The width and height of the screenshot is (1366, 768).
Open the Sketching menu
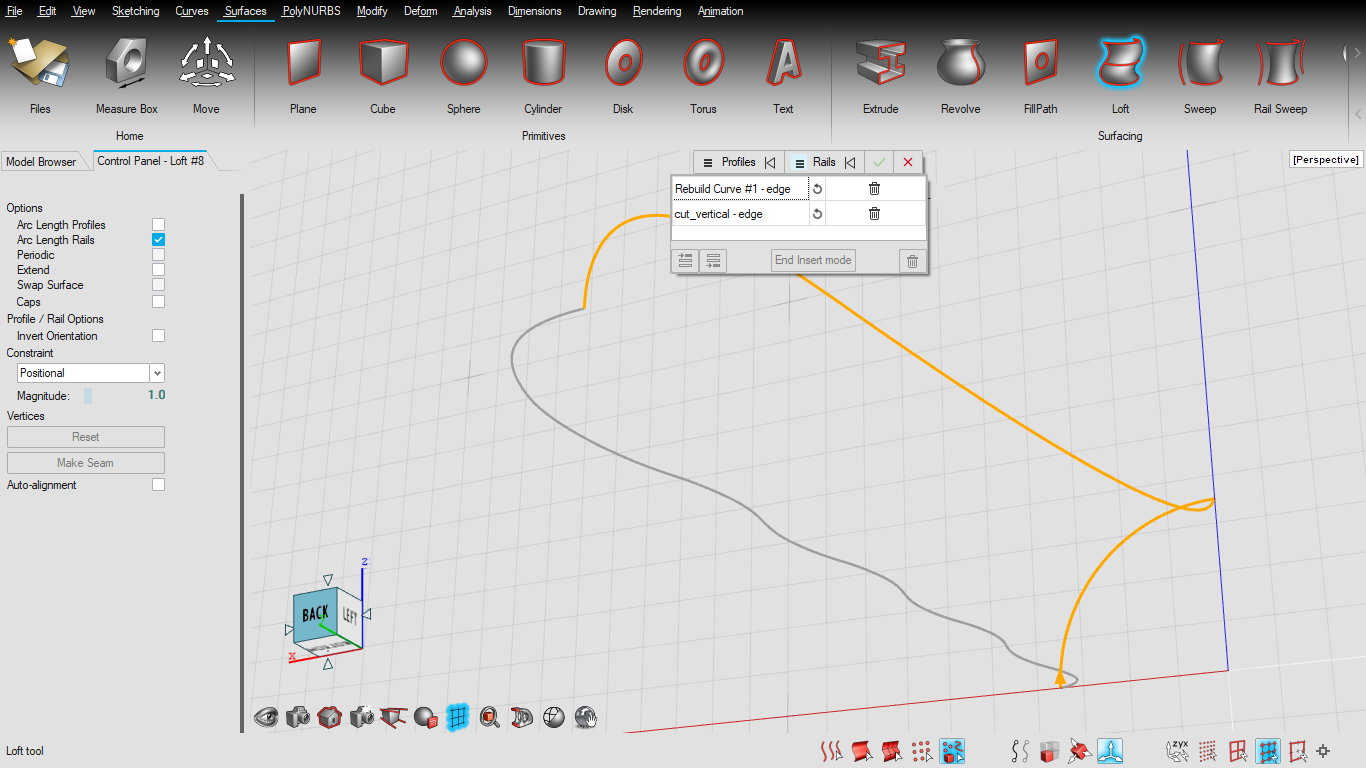point(136,11)
